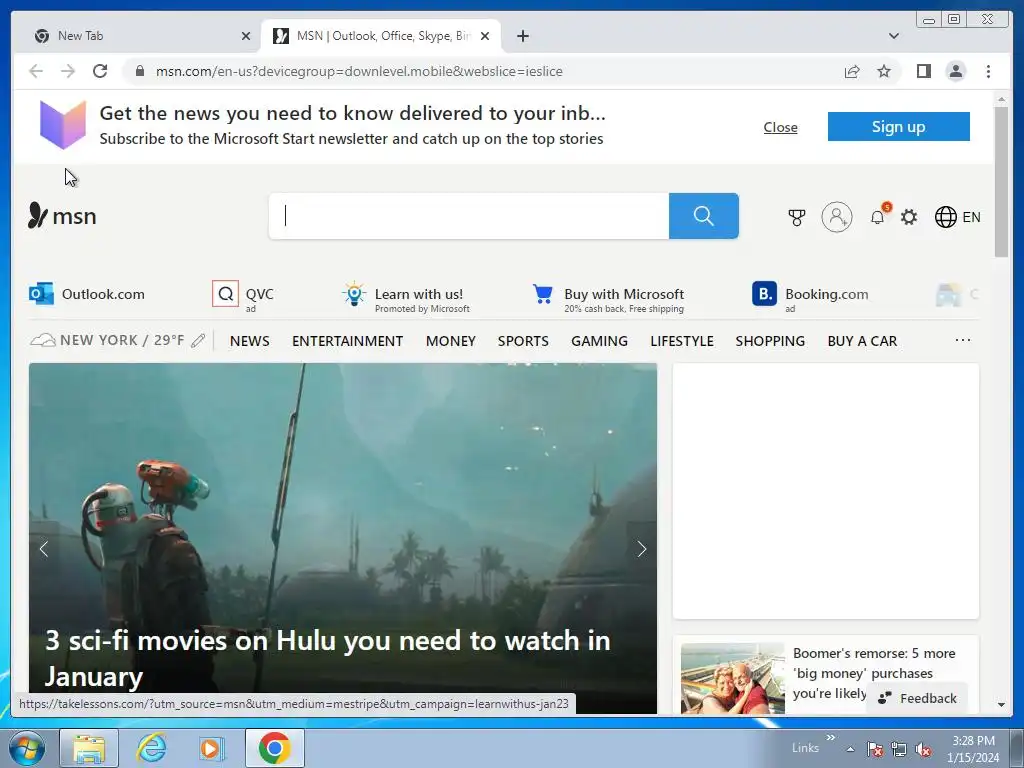The width and height of the screenshot is (1024, 768).
Task: Share this page icon in address bar
Action: (852, 71)
